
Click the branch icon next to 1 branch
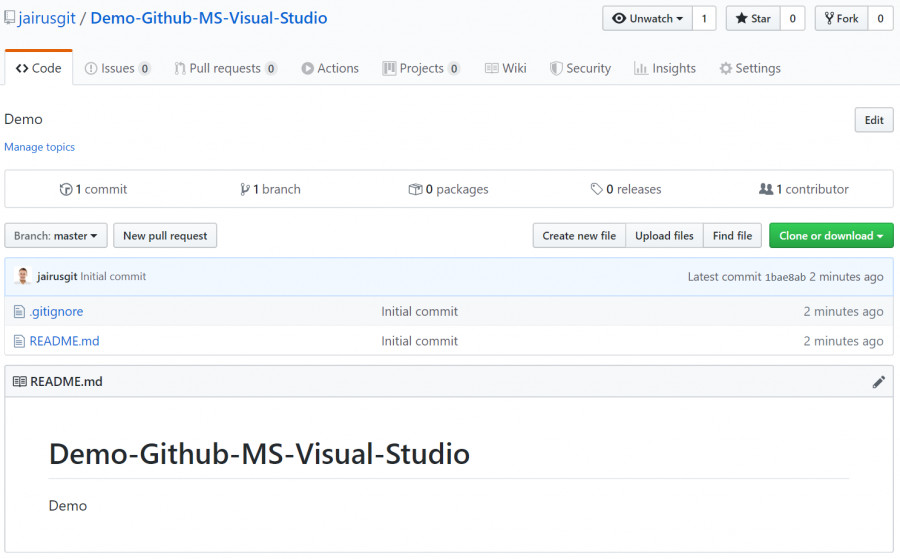(x=245, y=189)
